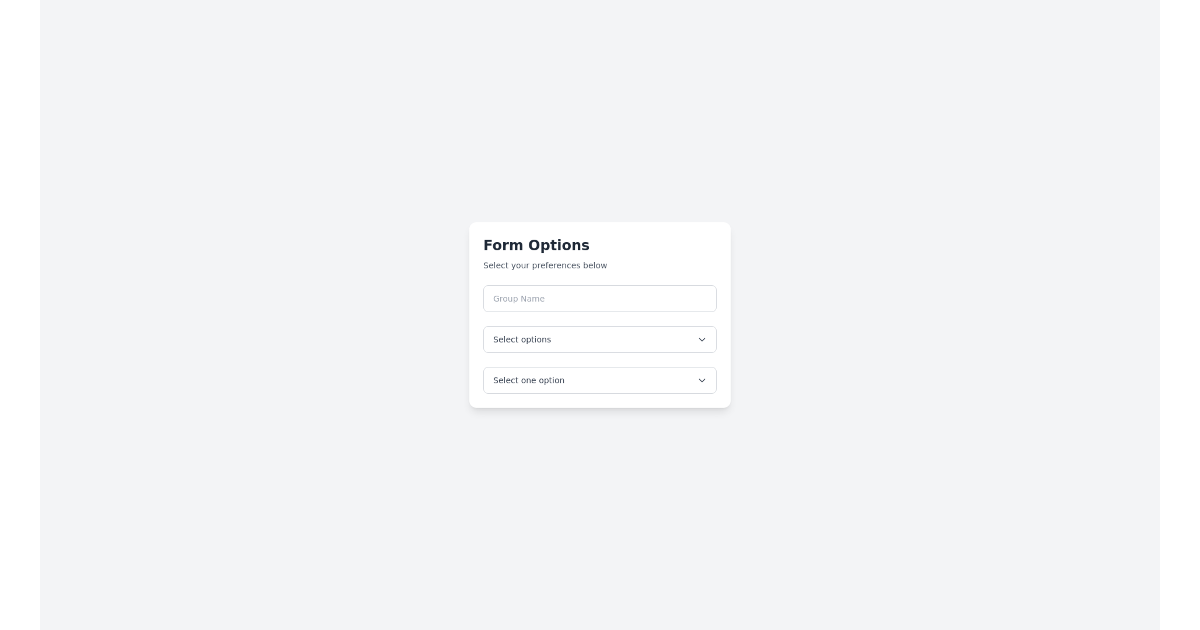Screen dimensions: 1200x630
Task: Activate the Group Name placeholder field
Action: click(x=599, y=298)
